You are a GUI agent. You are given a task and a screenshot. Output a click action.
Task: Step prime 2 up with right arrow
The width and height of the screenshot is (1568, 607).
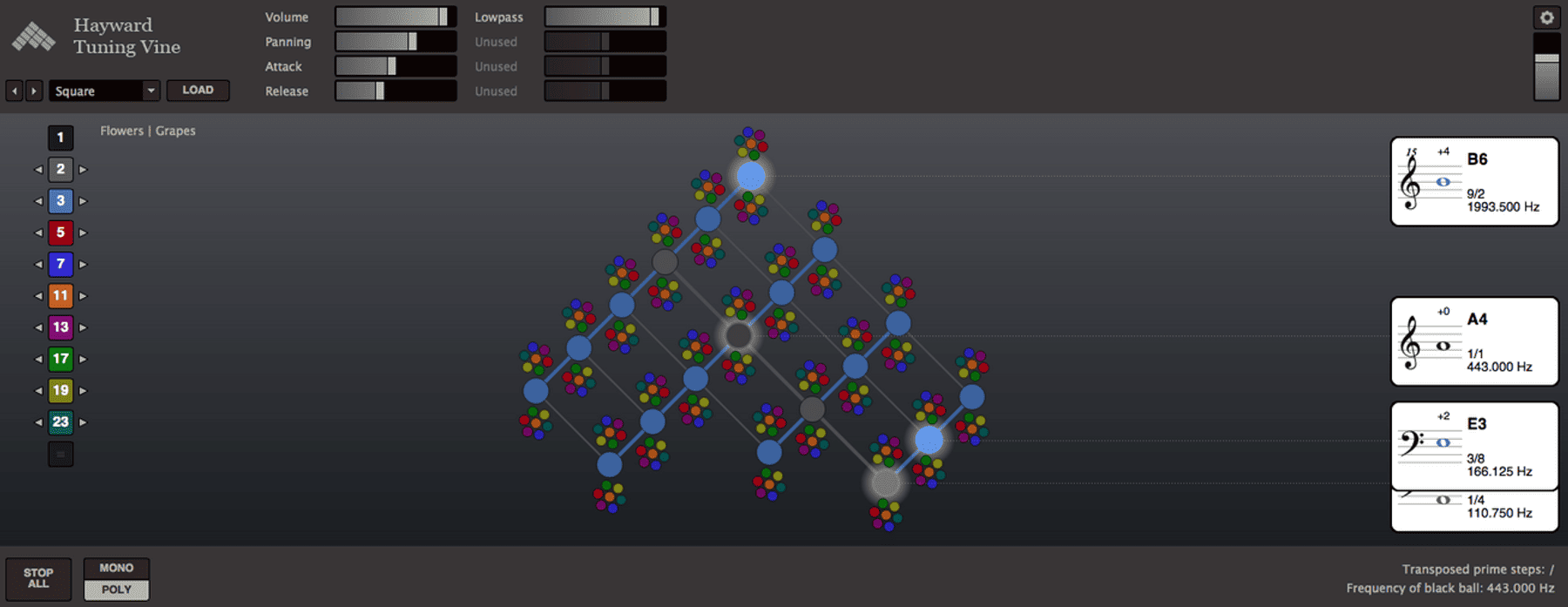coord(83,170)
